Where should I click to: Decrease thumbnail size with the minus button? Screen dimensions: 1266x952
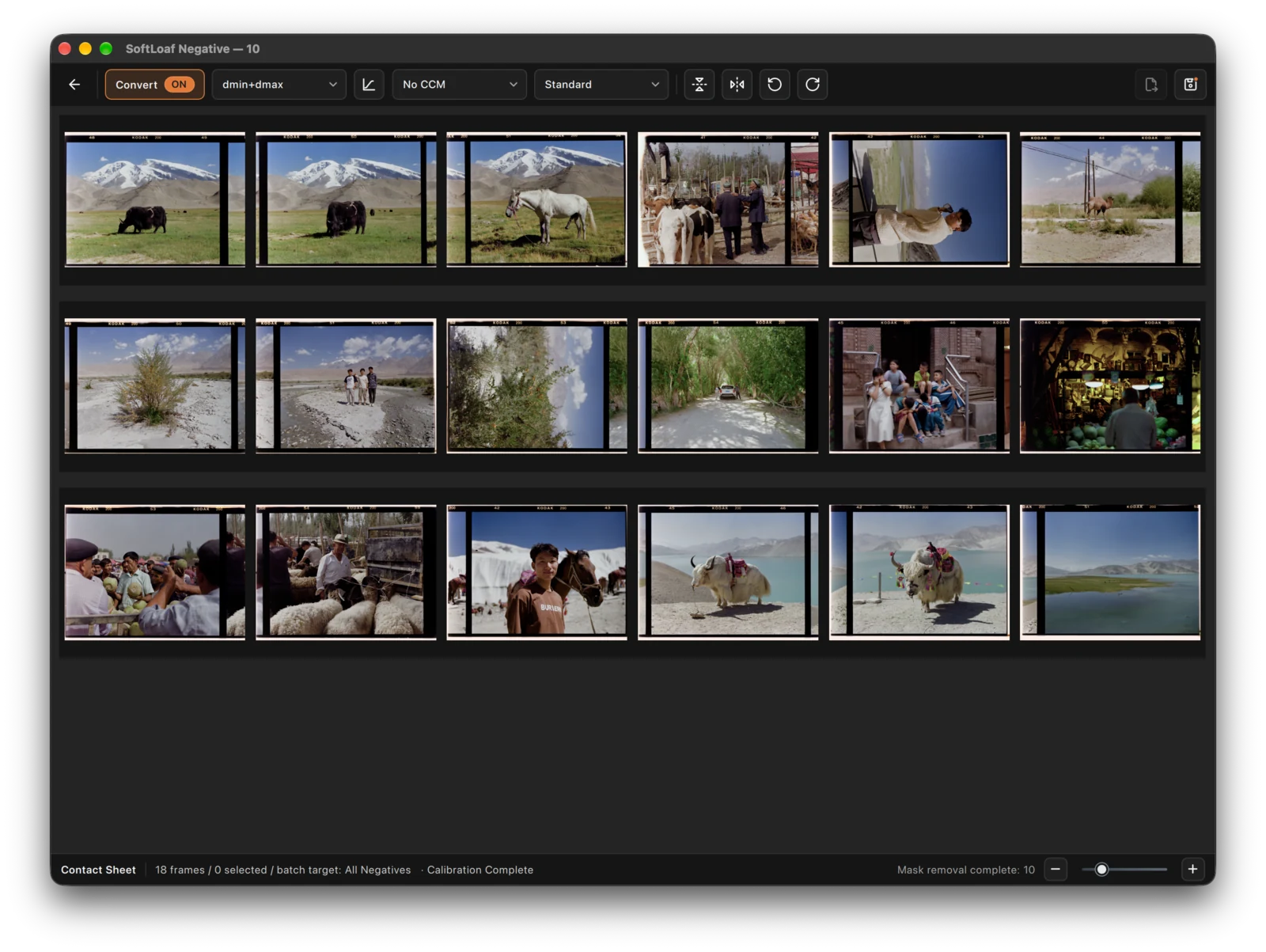(x=1056, y=869)
